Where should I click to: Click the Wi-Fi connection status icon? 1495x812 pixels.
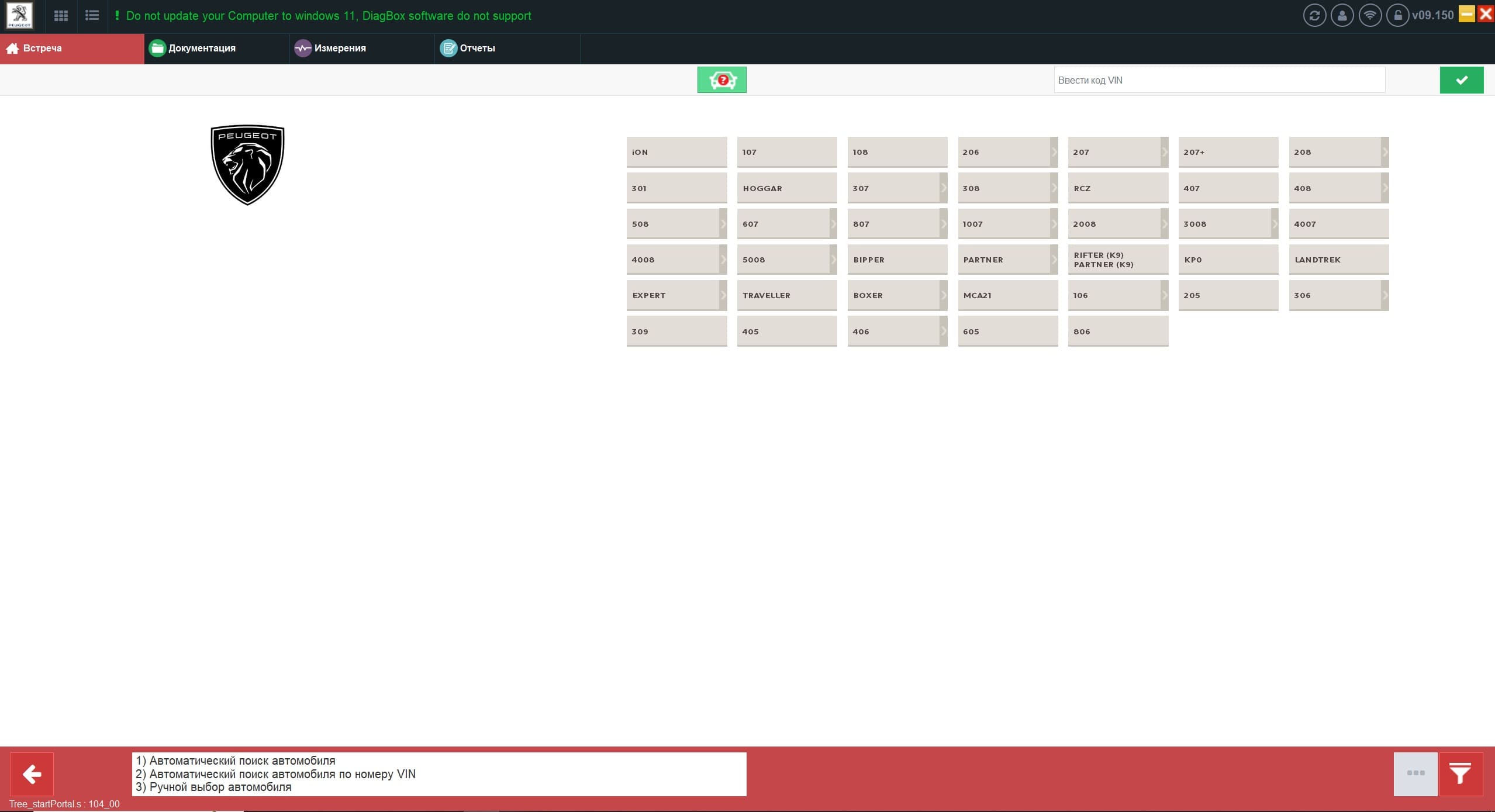1370,16
